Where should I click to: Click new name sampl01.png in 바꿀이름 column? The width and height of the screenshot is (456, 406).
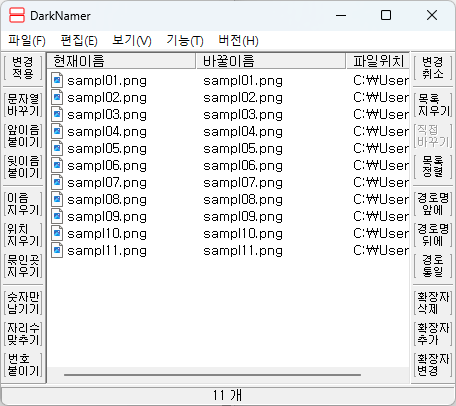tap(243, 81)
